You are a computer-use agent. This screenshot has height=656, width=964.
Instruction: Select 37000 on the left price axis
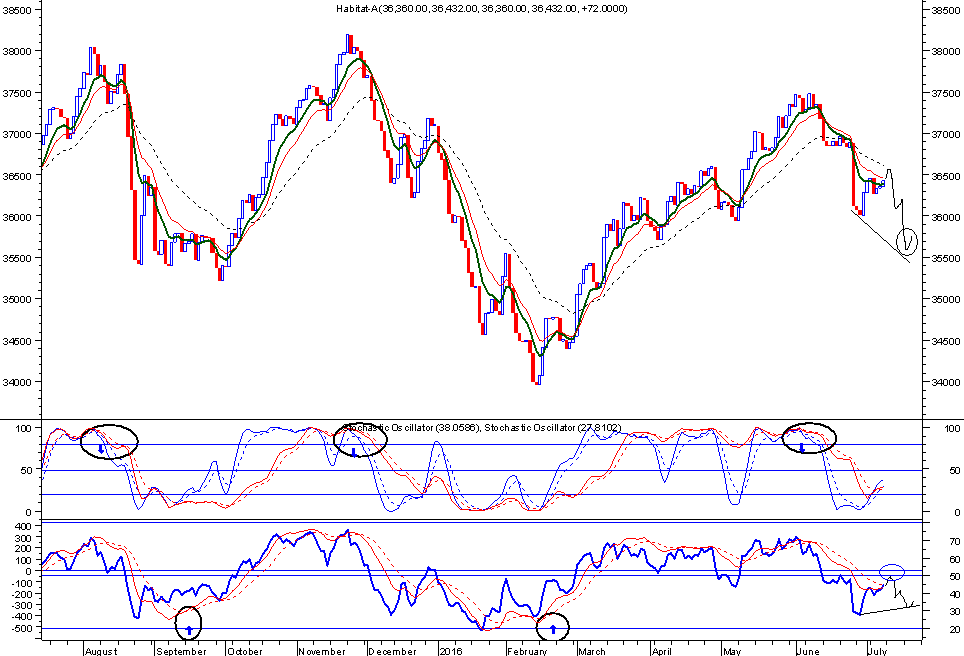click(x=17, y=135)
